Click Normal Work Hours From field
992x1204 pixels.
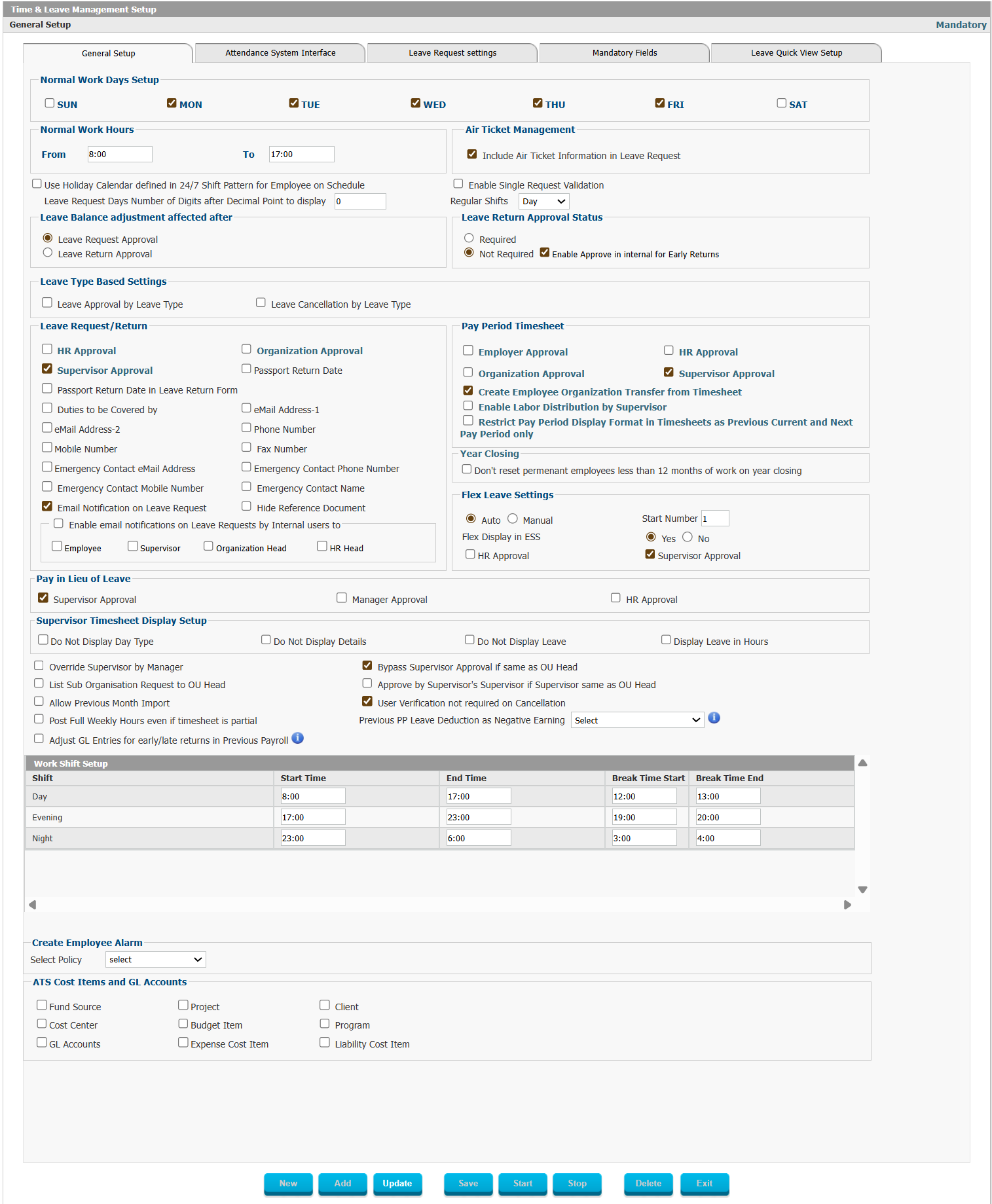point(120,154)
